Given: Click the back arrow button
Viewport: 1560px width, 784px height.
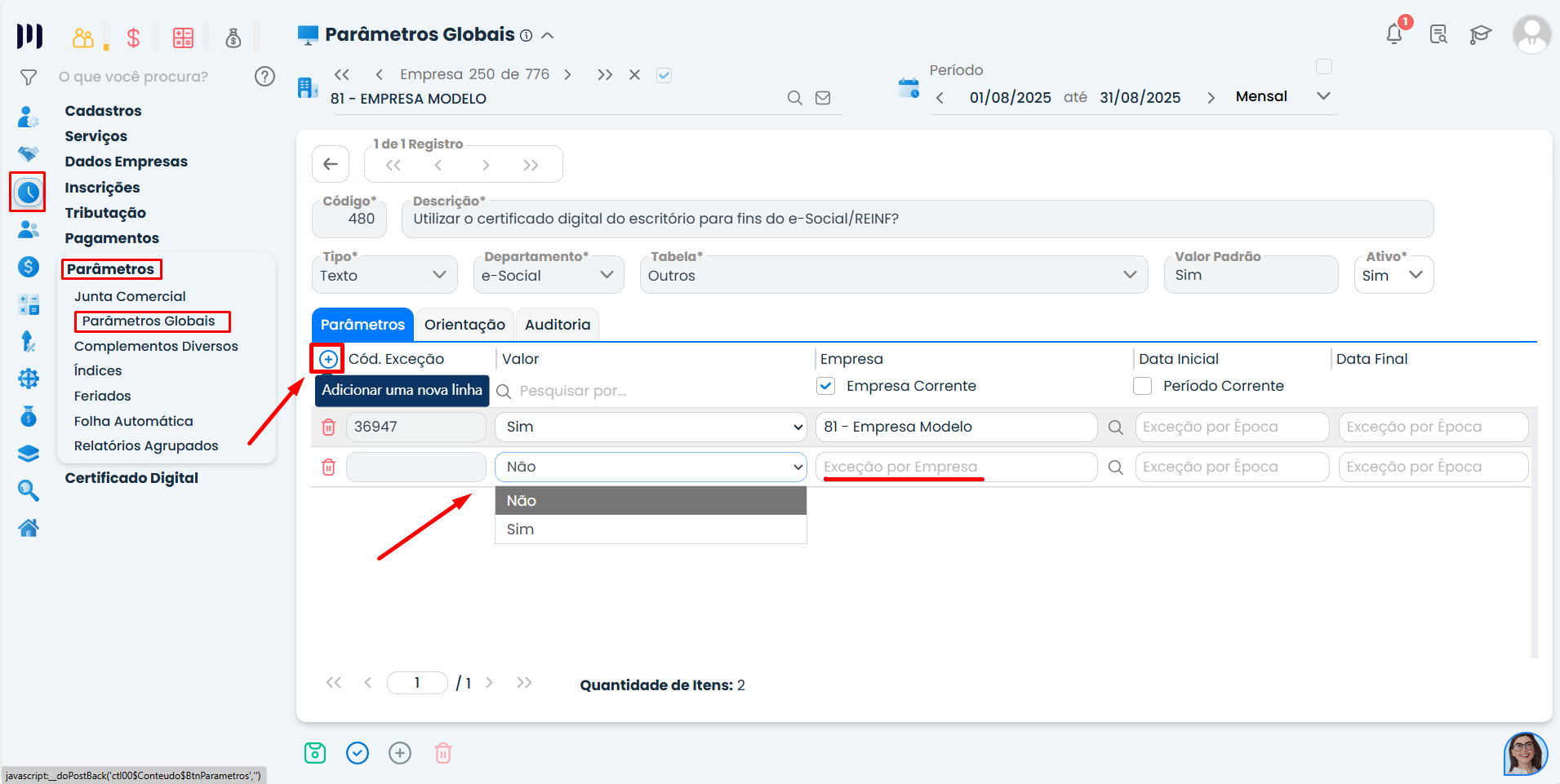Looking at the screenshot, I should (x=331, y=165).
